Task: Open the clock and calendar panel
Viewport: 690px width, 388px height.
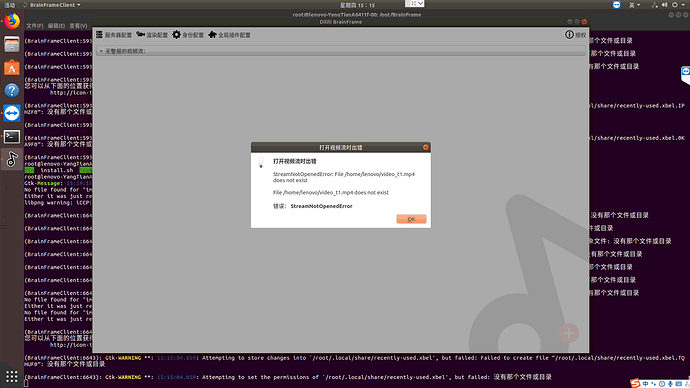Action: [357, 5]
